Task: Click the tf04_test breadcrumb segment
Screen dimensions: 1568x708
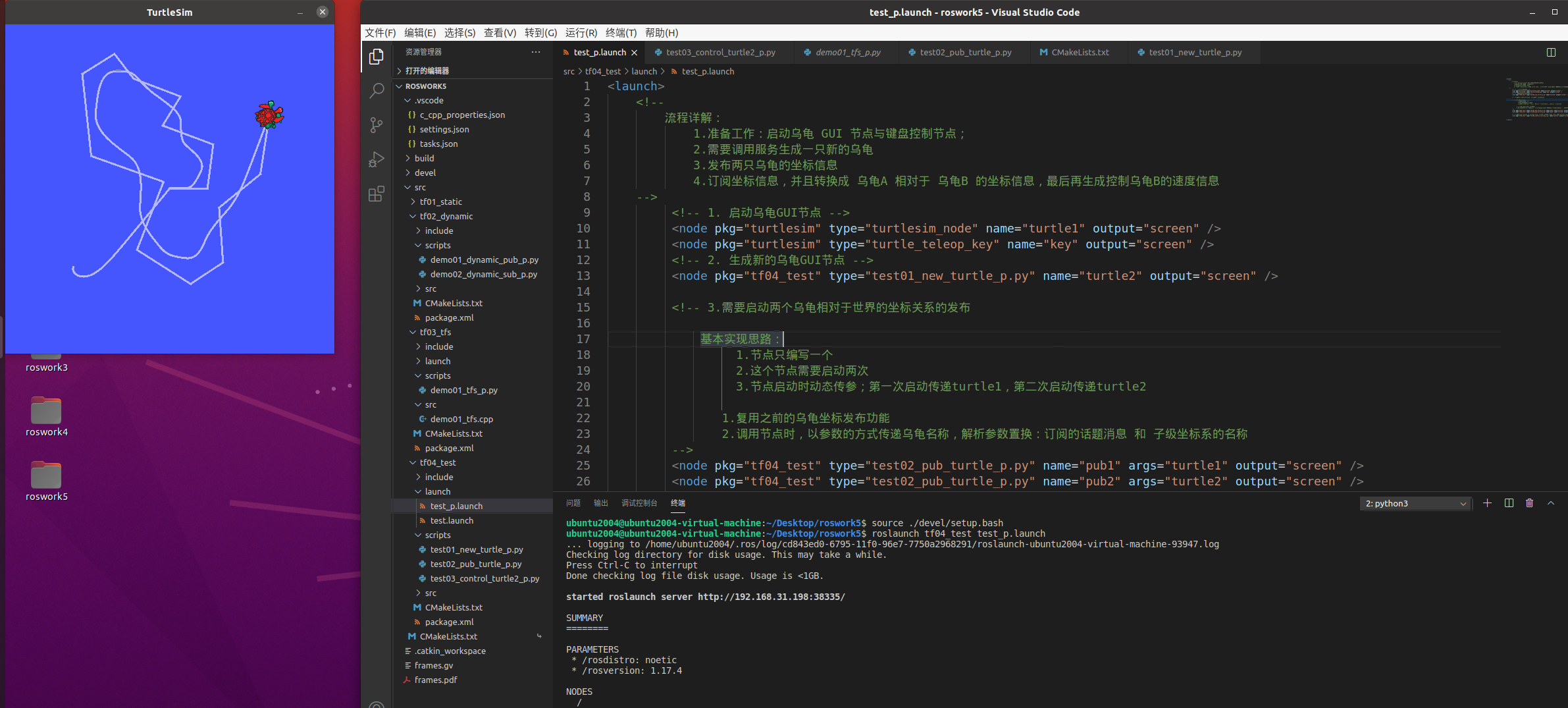Action: (602, 71)
